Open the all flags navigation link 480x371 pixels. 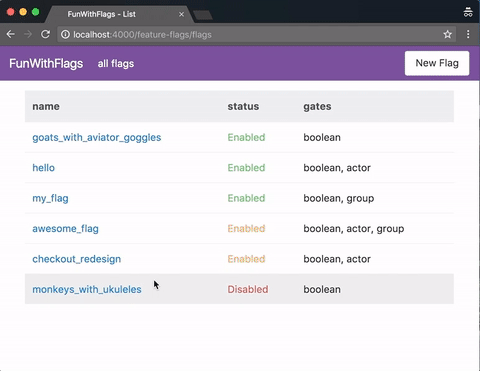116,64
